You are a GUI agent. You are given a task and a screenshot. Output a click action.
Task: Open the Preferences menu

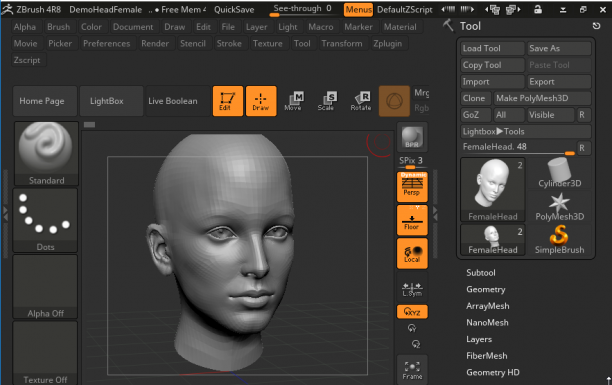coord(107,43)
